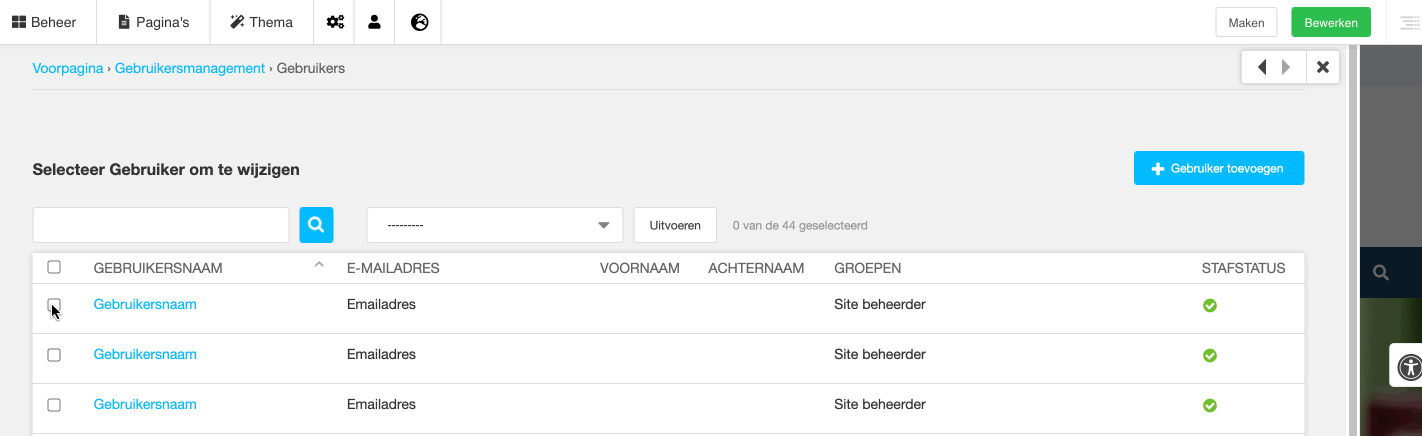Check the second user row checkbox
Viewport: 1422px width, 436px height.
(54, 355)
